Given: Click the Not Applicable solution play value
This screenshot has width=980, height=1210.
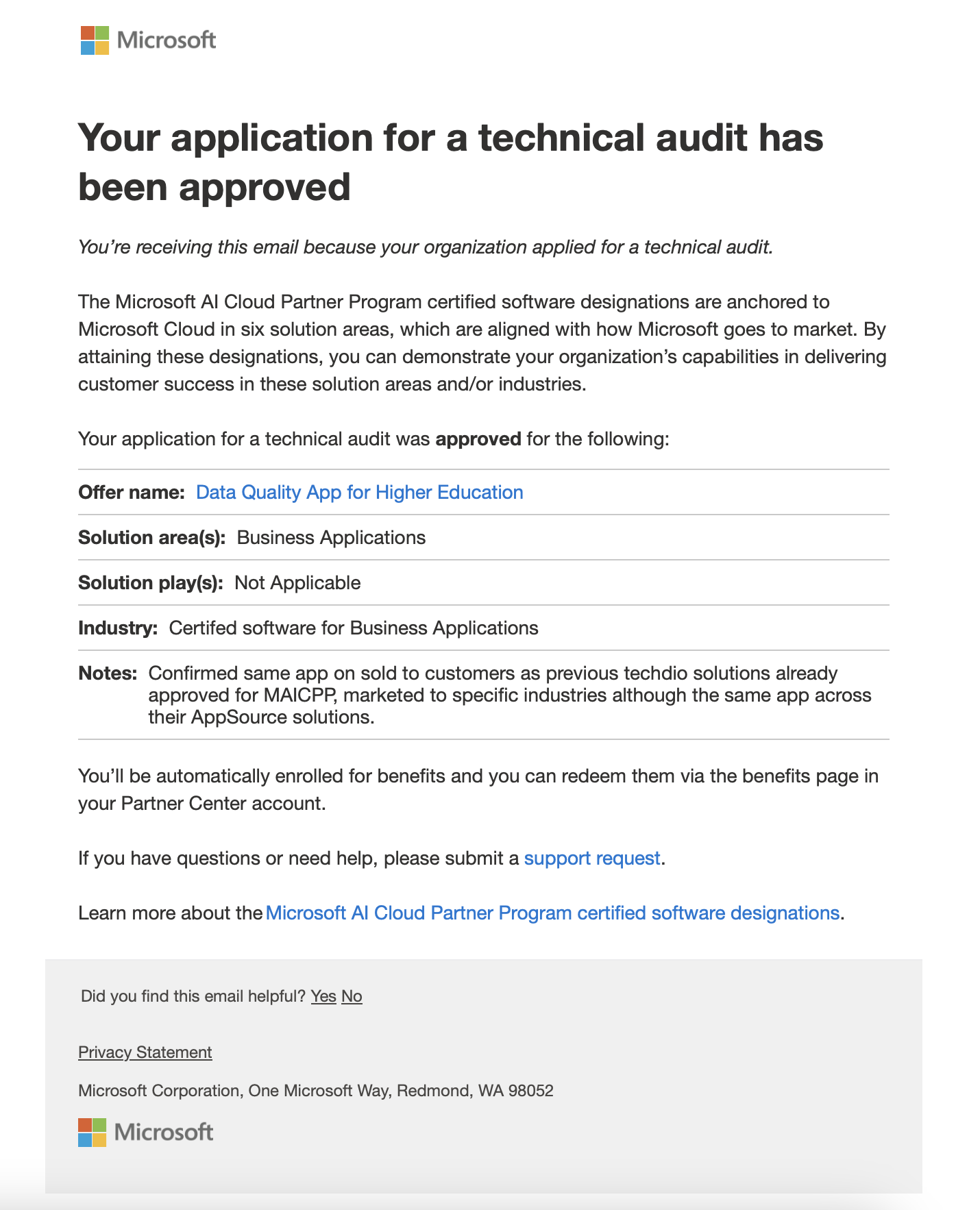Looking at the screenshot, I should click(x=297, y=582).
